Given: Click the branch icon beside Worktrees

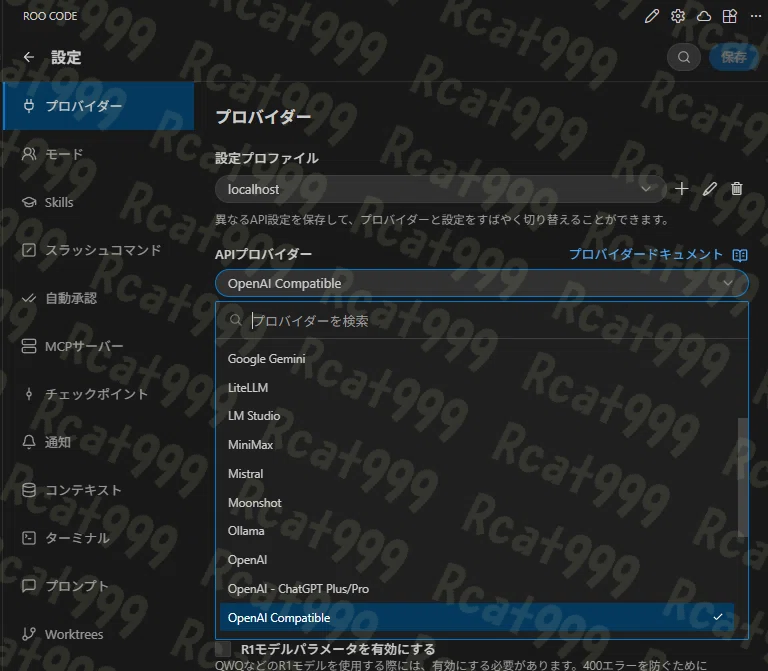Looking at the screenshot, I should click(x=29, y=634).
